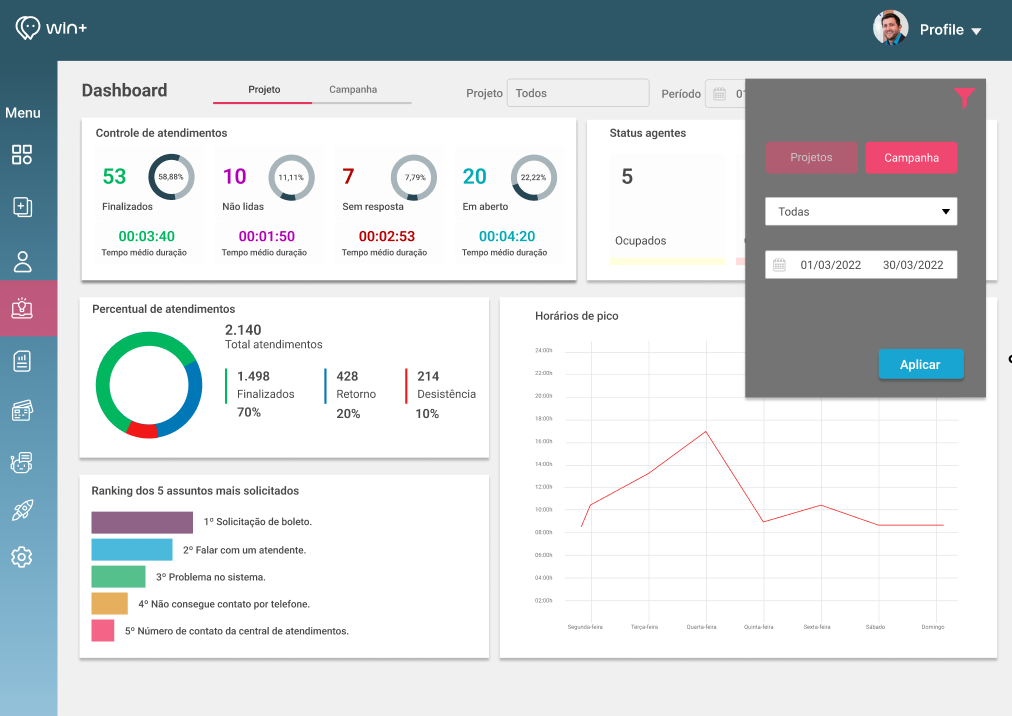Toggle the Campanha filter option

pyautogui.click(x=911, y=158)
